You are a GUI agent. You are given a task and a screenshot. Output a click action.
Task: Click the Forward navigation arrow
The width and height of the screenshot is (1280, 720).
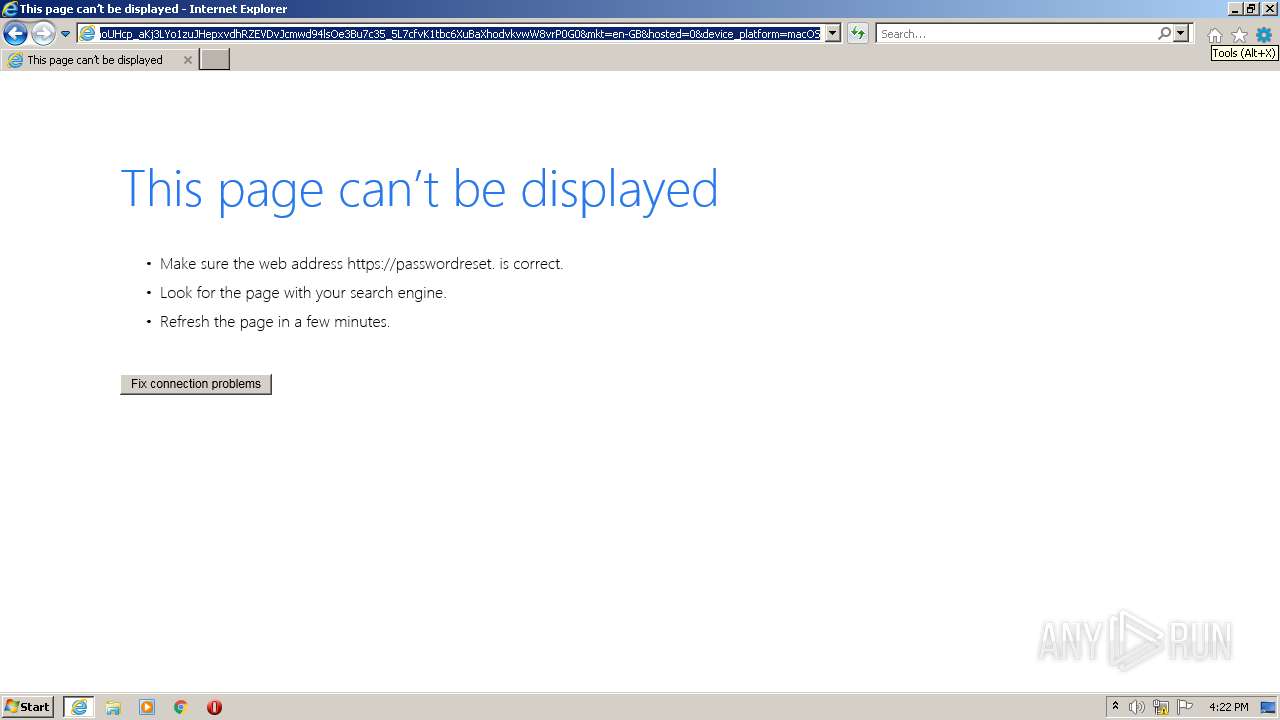click(x=43, y=33)
